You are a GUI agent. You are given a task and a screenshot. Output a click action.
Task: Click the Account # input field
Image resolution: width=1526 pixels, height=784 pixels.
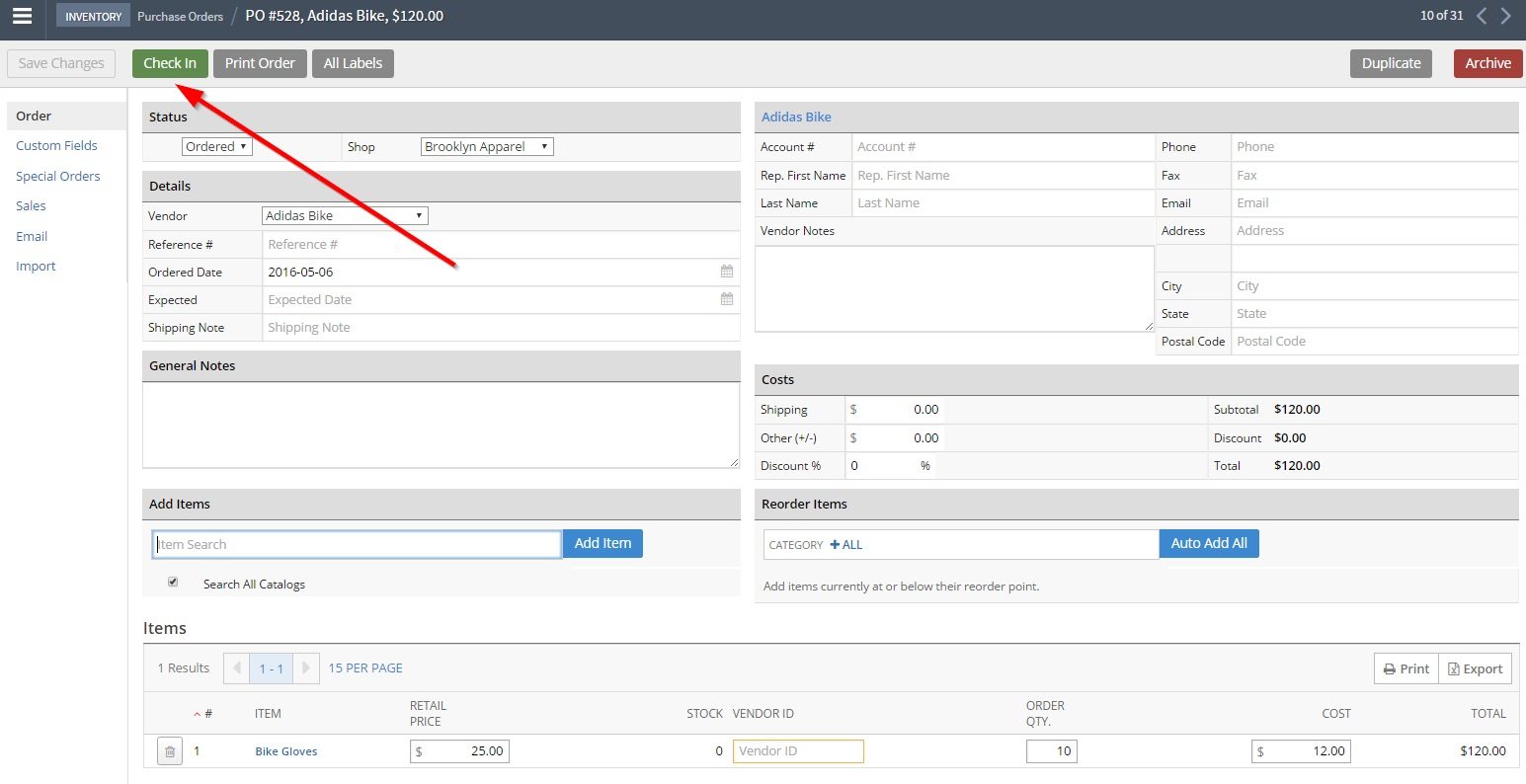(x=1003, y=147)
